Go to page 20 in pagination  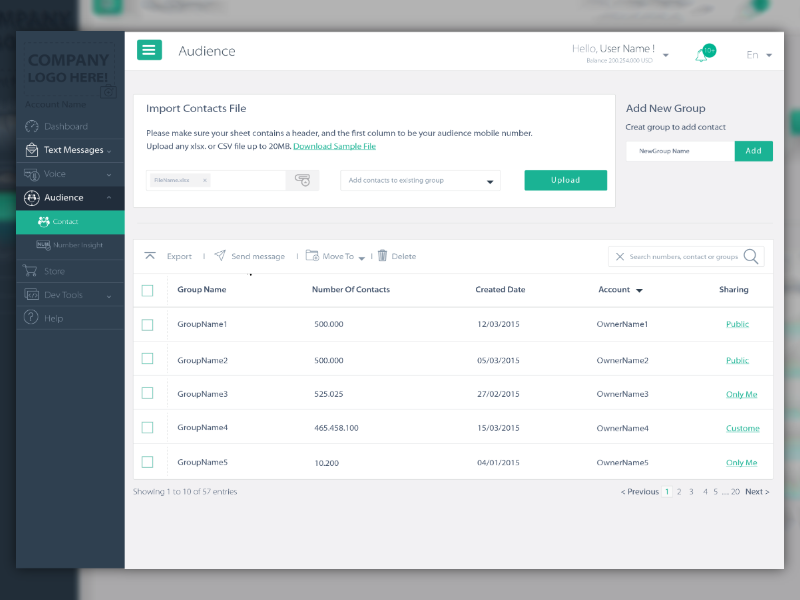coord(735,492)
